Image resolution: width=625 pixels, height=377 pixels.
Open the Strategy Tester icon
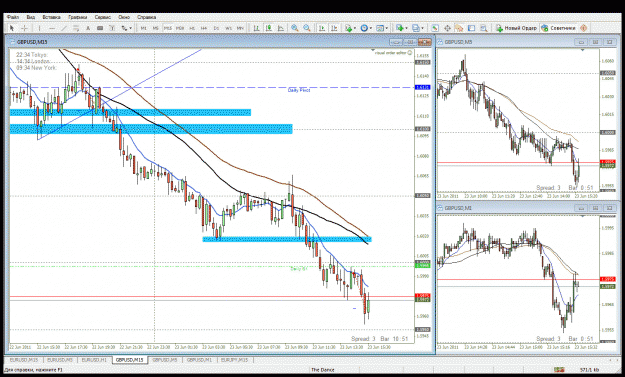pyautogui.click(x=483, y=28)
